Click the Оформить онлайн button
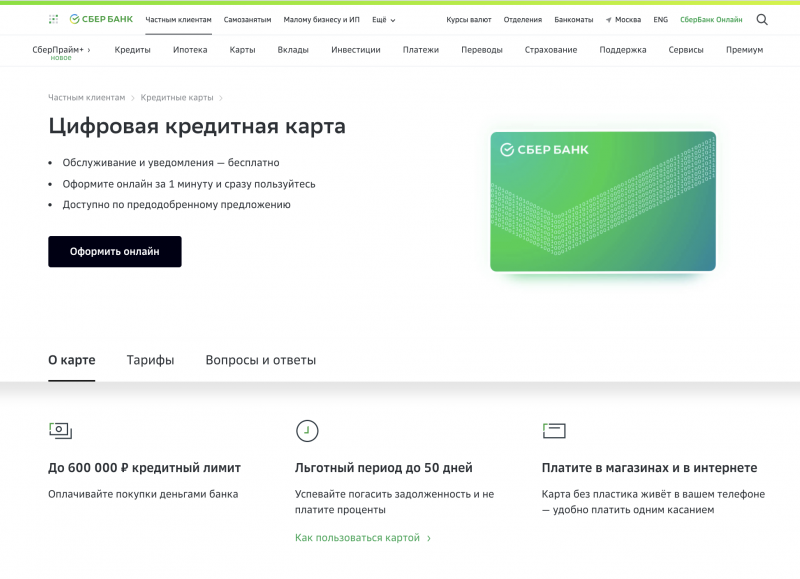Screen dimensions: 800x579 coord(115,251)
